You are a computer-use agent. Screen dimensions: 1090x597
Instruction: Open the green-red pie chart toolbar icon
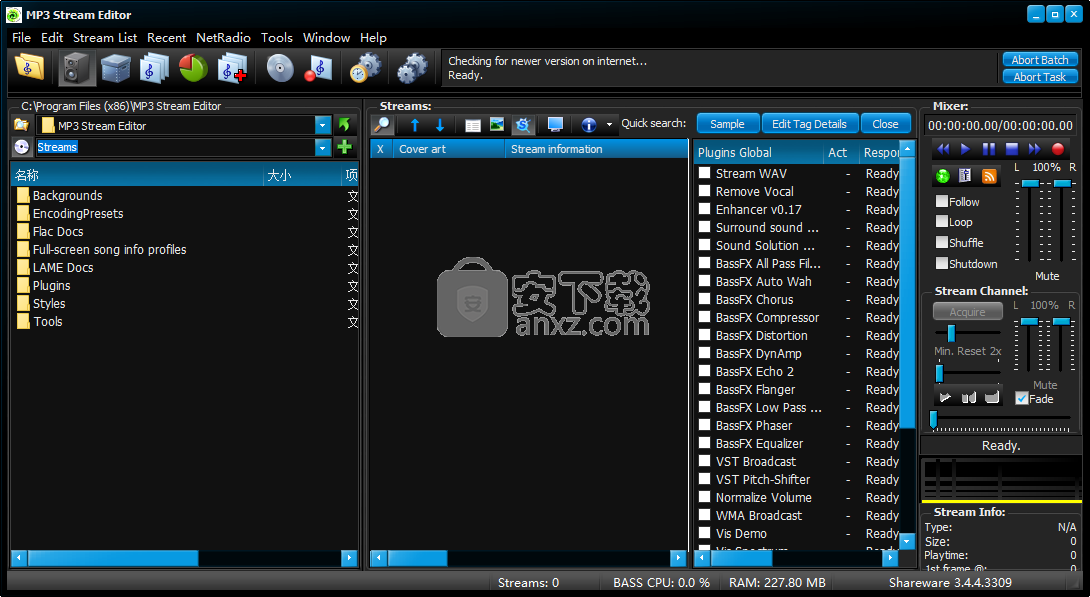[193, 68]
